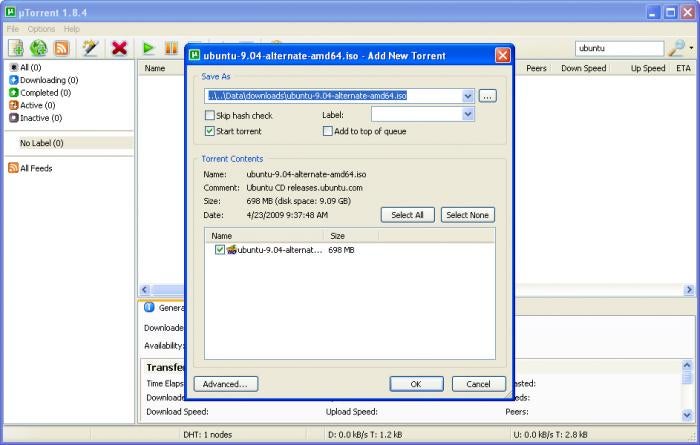
Task: Click the D: 0.0 kB/s download status entry
Action: (365, 434)
